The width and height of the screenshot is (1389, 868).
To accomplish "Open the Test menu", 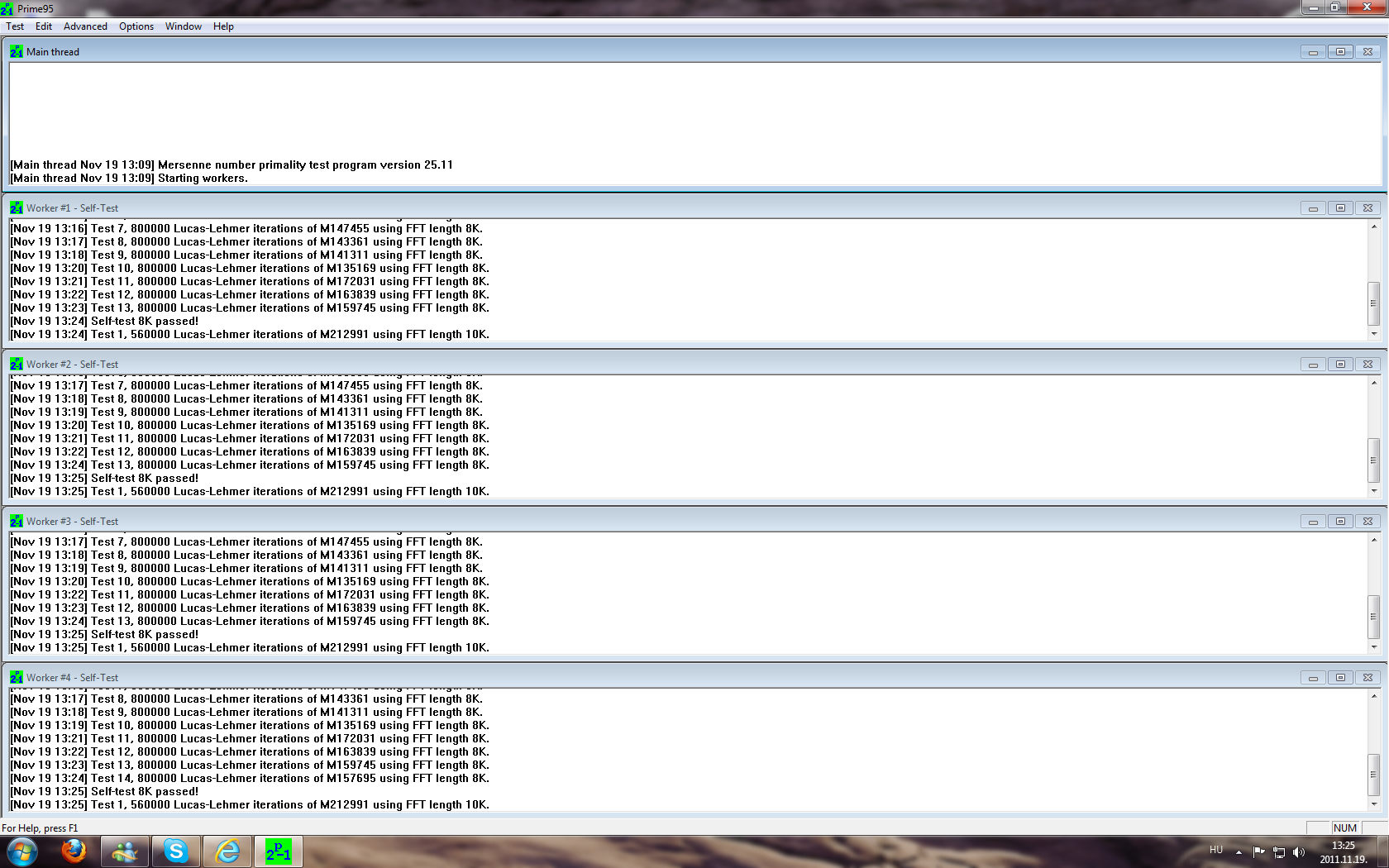I will tap(15, 26).
